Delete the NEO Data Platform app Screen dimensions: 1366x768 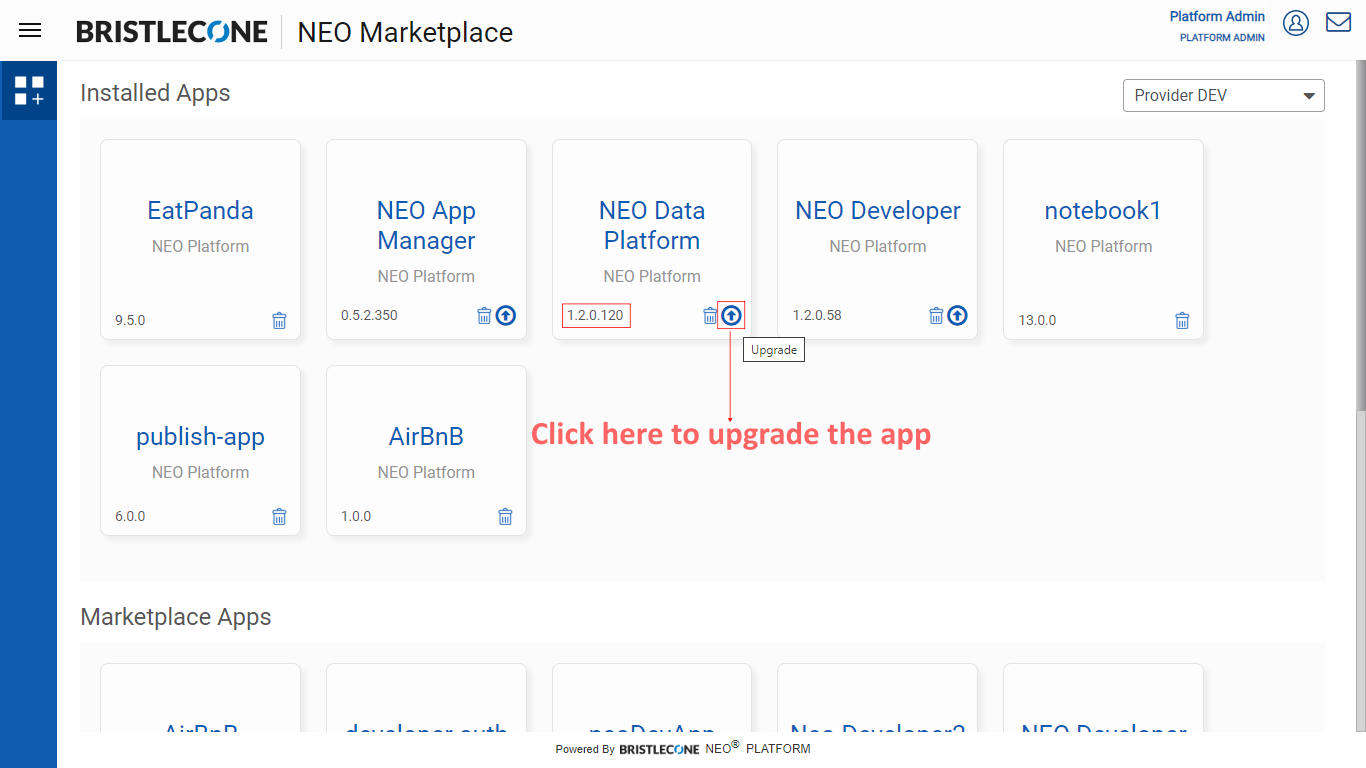pyautogui.click(x=710, y=316)
